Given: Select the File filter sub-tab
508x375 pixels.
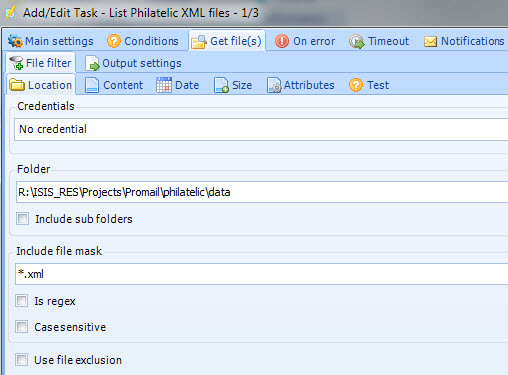Looking at the screenshot, I should [x=41, y=63].
